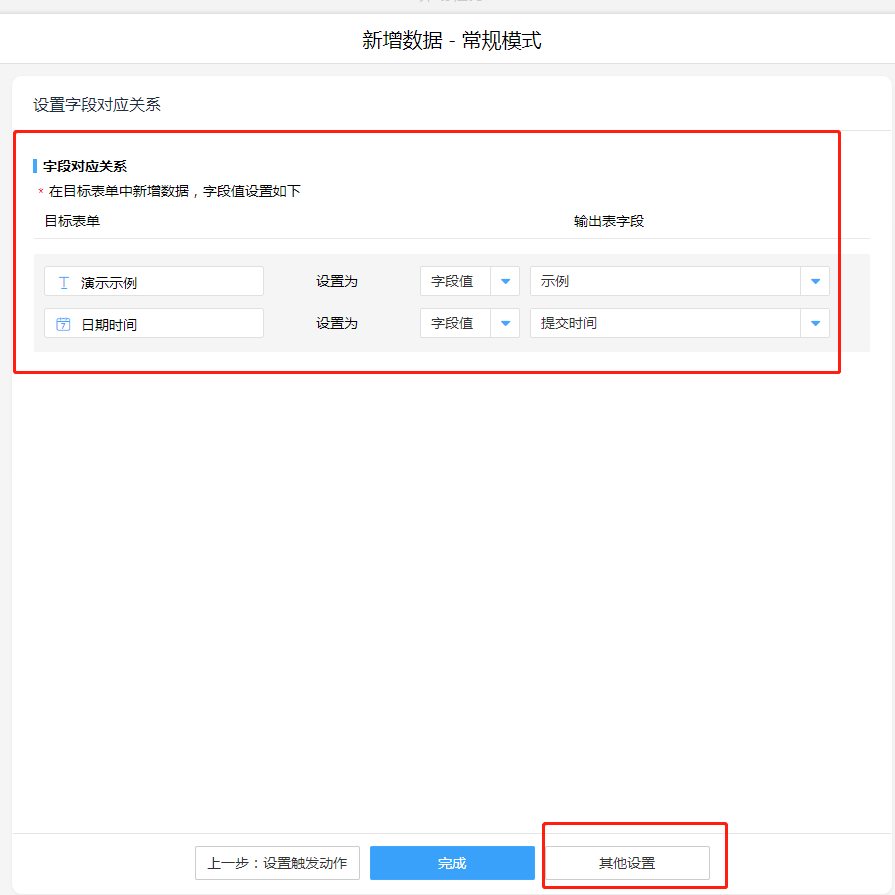895x895 pixels.
Task: Click the 提交时间 output field box
Action: click(x=664, y=324)
